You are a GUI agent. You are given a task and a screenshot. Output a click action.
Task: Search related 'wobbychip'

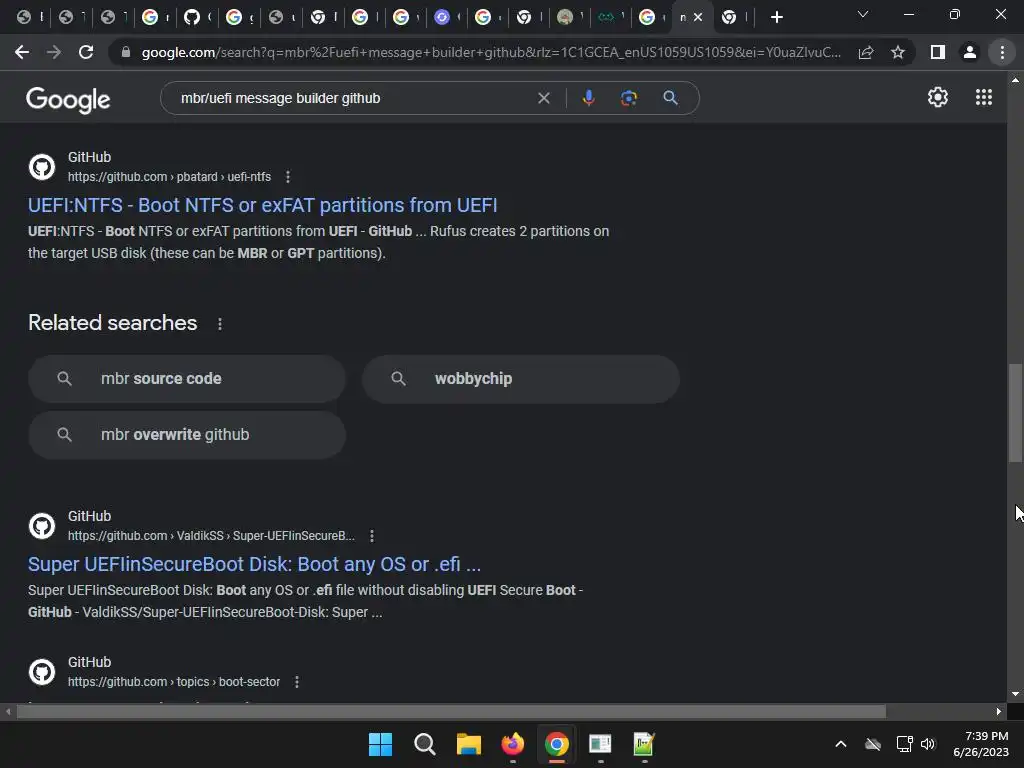tap(521, 379)
